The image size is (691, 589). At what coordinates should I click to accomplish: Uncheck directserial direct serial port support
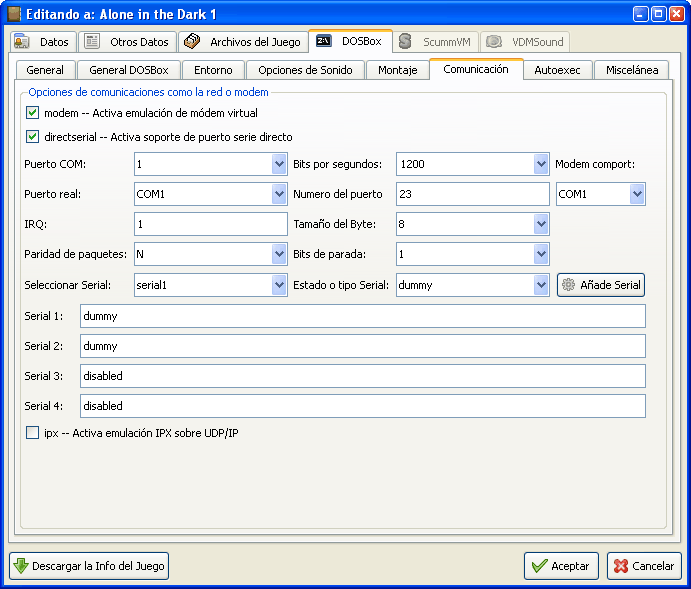[x=32, y=137]
